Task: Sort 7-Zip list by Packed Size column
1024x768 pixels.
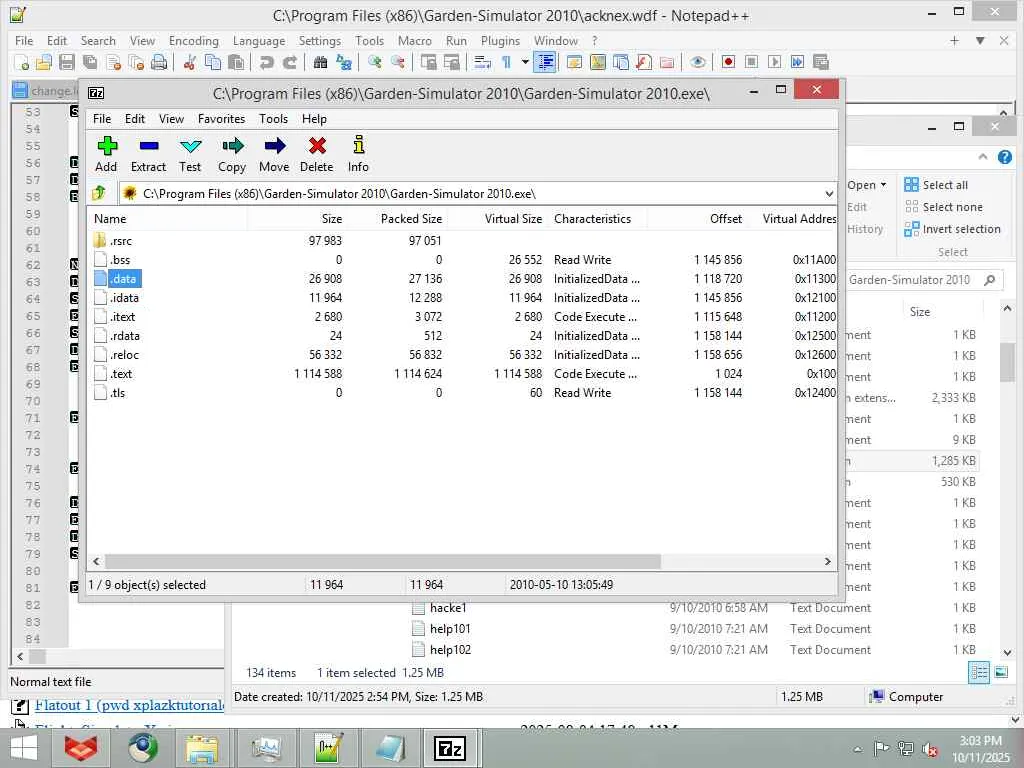Action: point(411,219)
